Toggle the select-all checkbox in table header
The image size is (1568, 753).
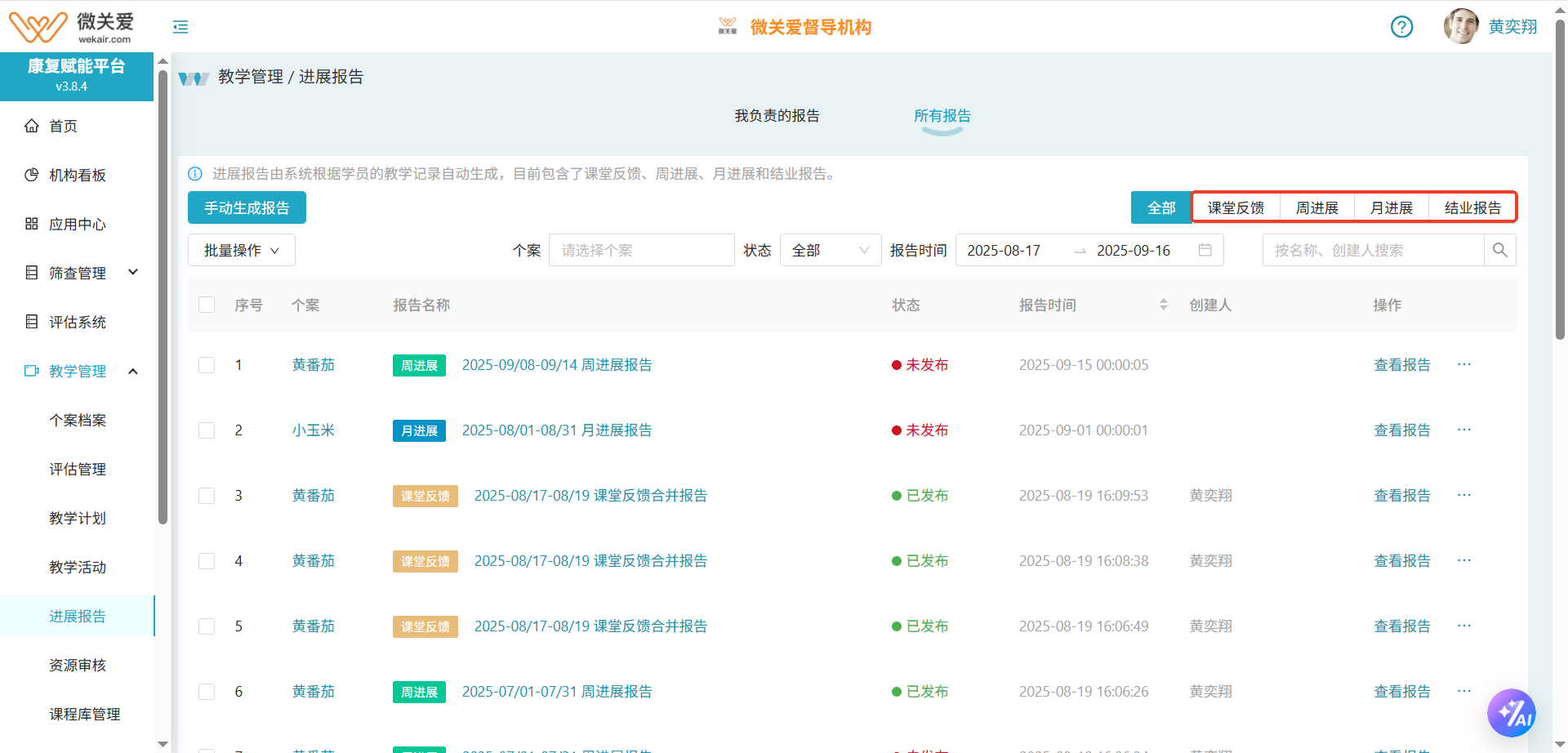coord(207,305)
